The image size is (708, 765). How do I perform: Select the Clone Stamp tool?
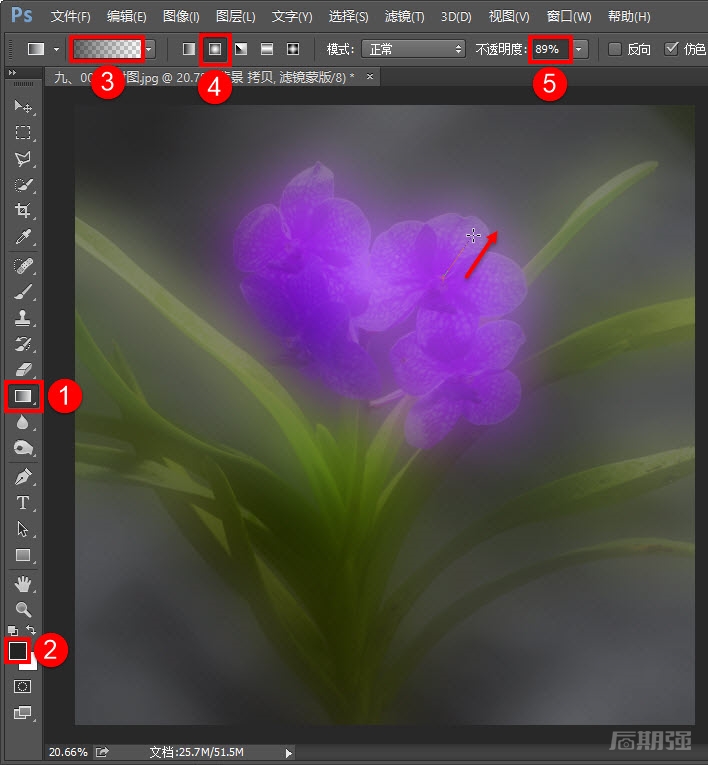point(23,318)
